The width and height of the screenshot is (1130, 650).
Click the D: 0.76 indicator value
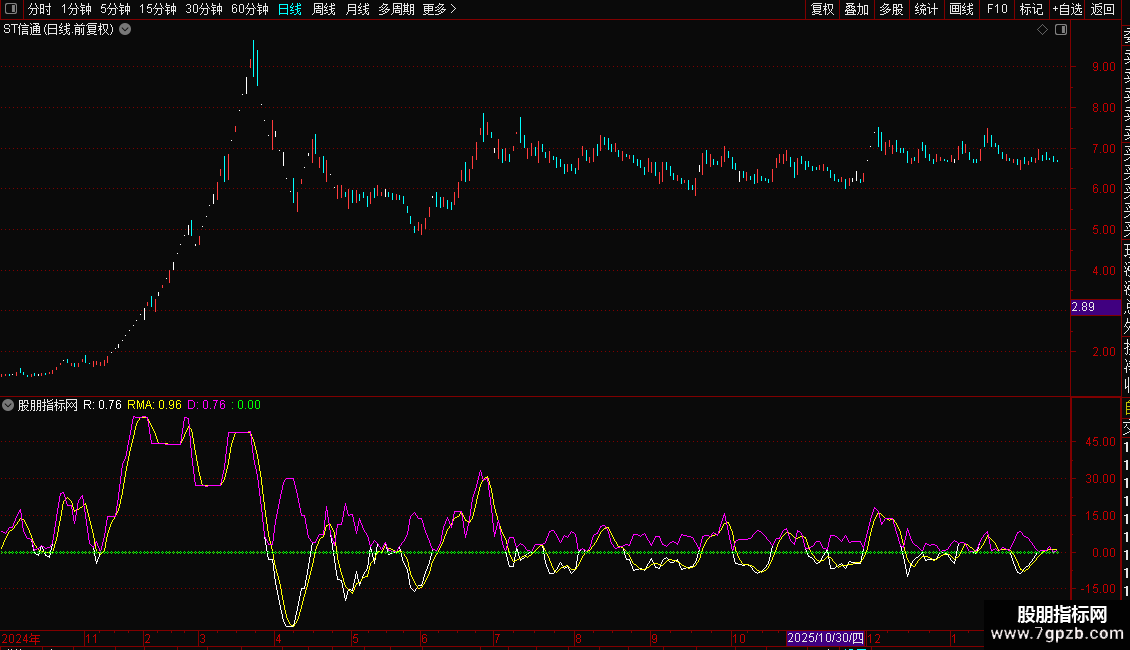tap(206, 405)
